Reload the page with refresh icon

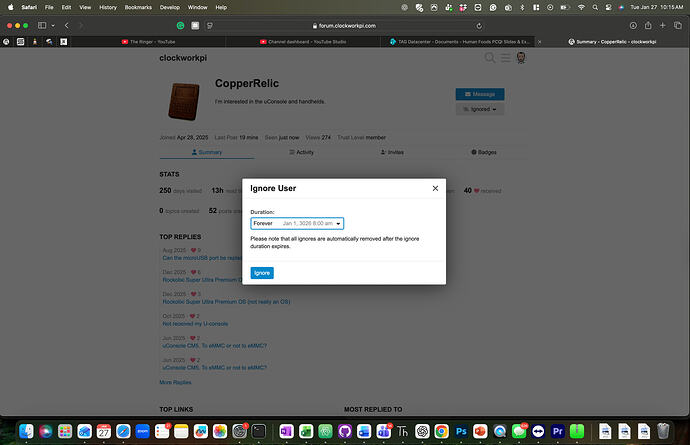[x=479, y=26]
